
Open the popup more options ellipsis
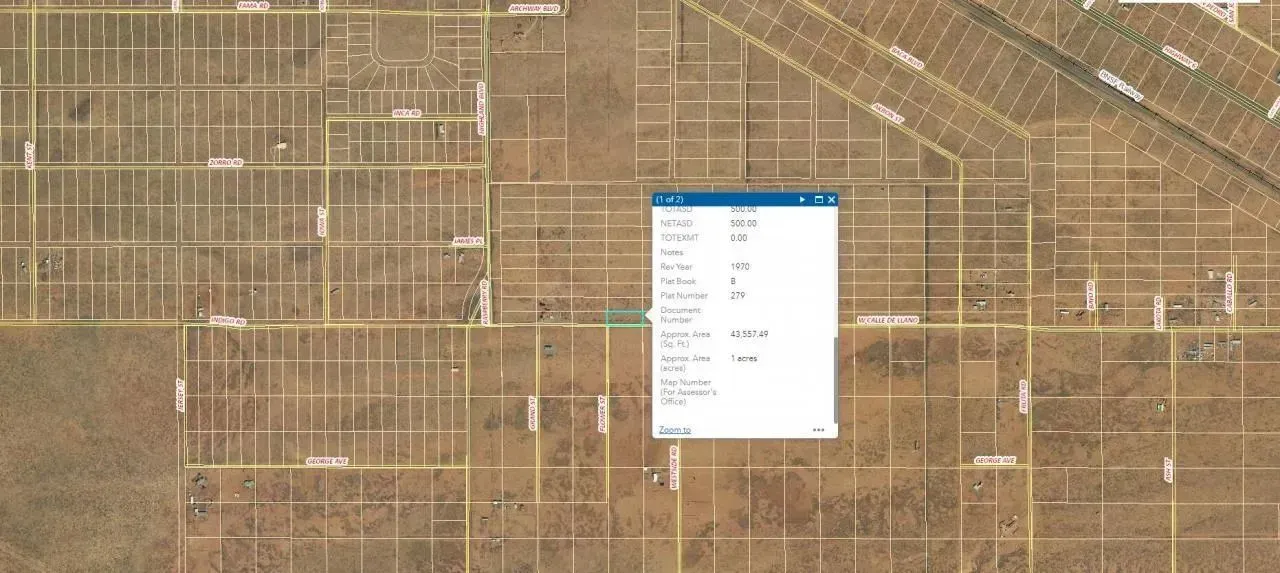point(818,430)
